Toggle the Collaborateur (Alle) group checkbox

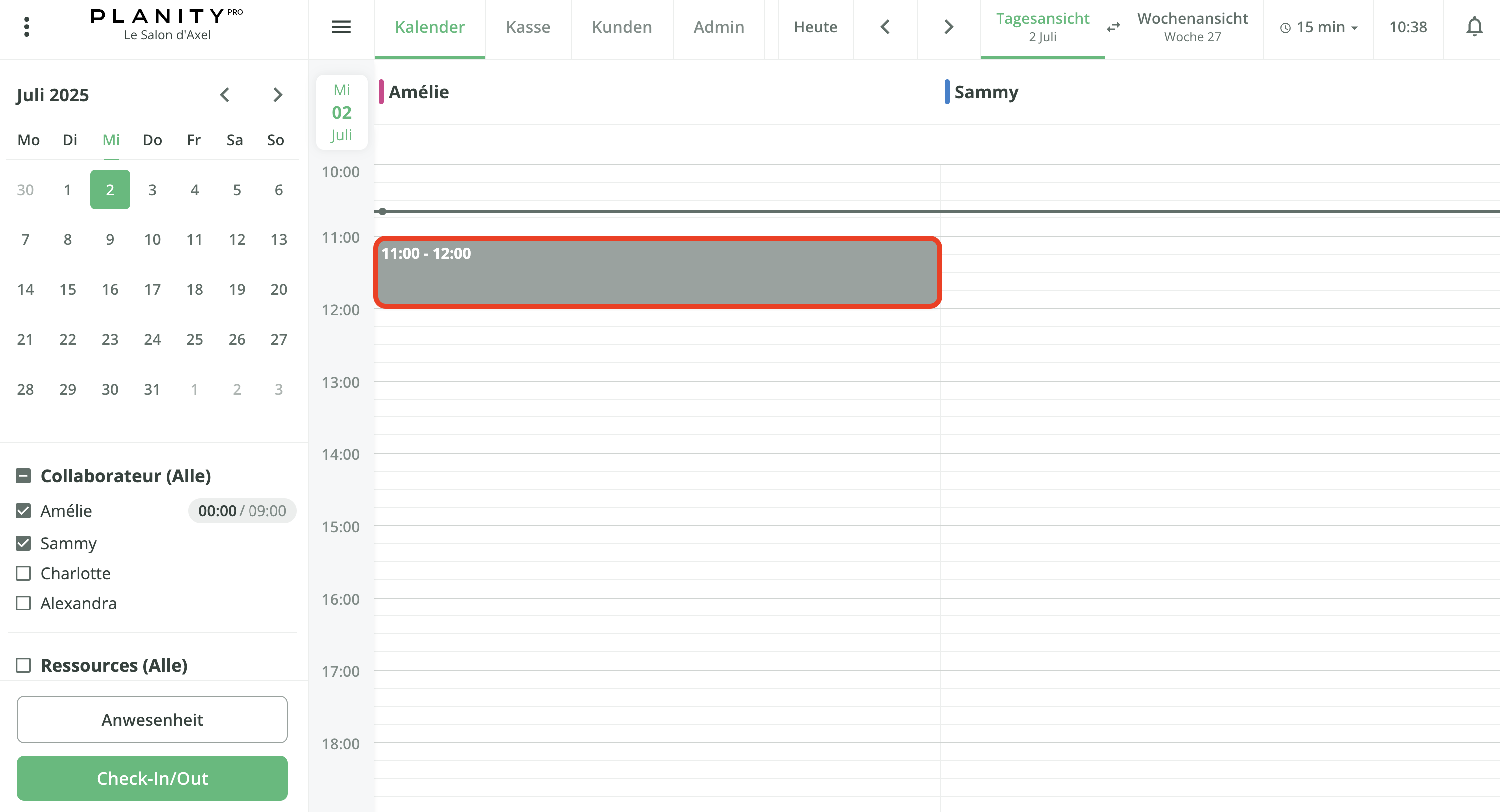[23, 475]
